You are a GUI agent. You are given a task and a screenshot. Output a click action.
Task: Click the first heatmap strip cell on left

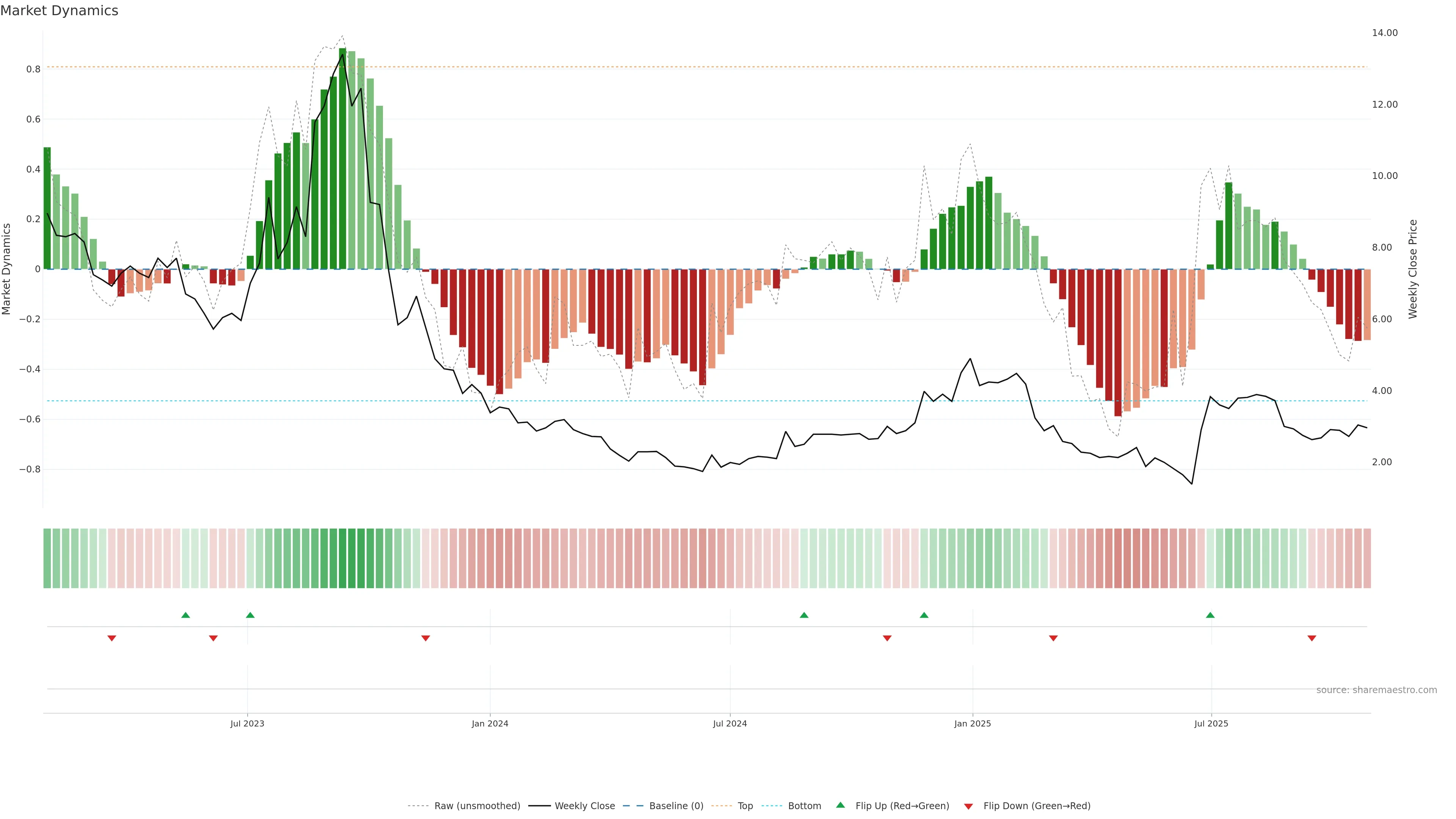(x=47, y=558)
